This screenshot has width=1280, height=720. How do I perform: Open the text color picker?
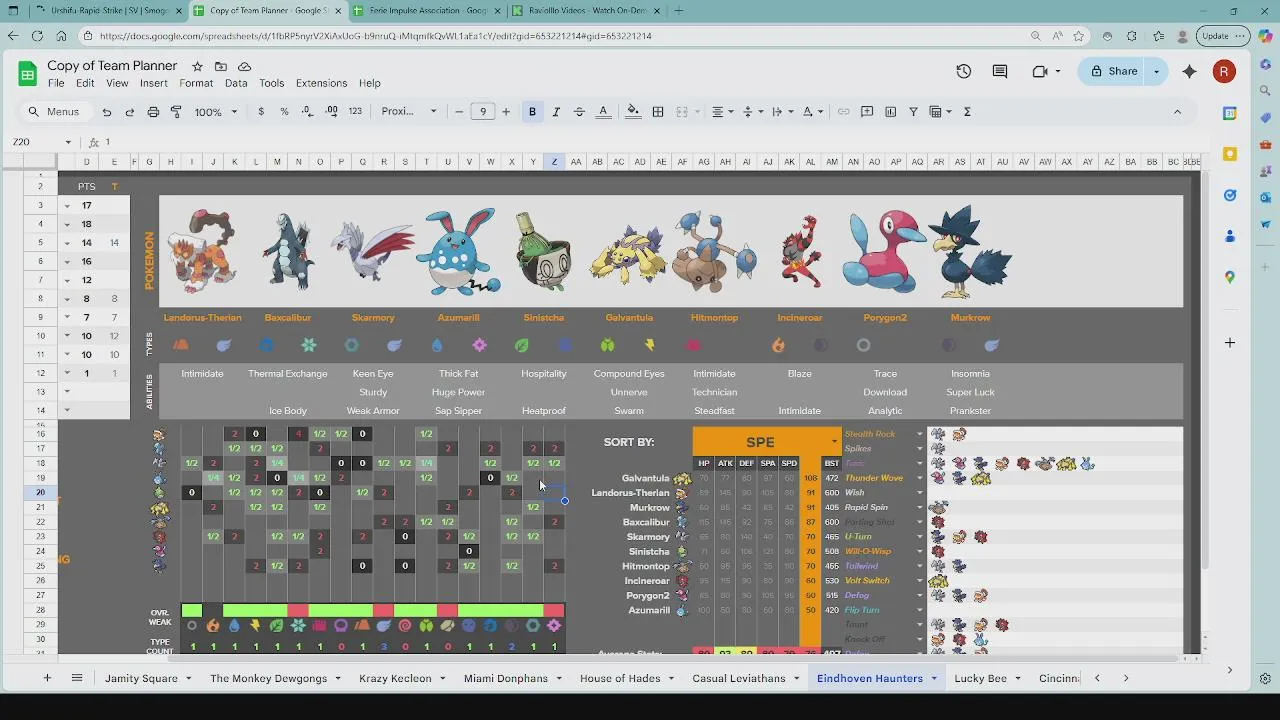pos(603,112)
